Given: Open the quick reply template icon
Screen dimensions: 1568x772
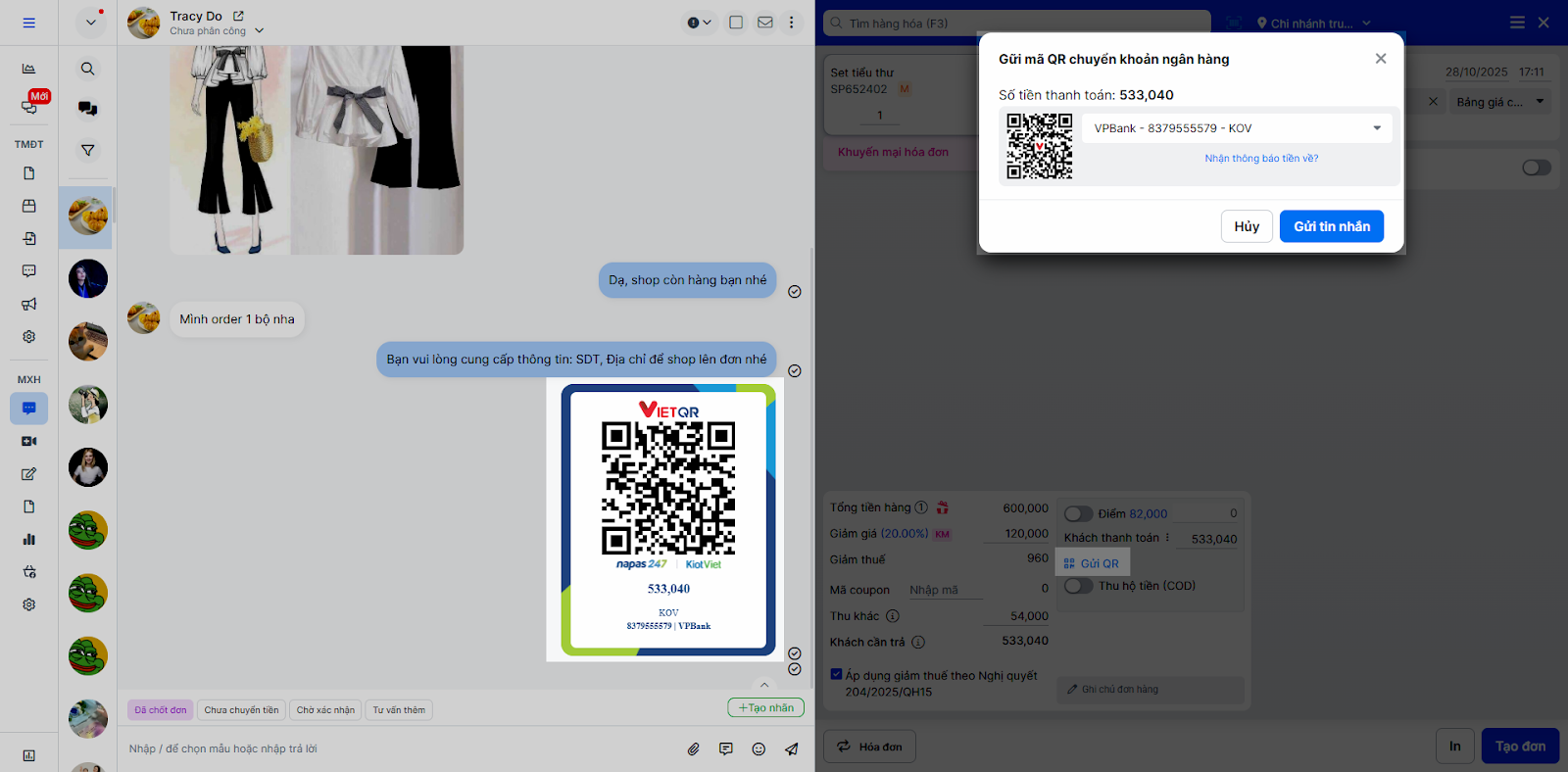Looking at the screenshot, I should pyautogui.click(x=726, y=749).
